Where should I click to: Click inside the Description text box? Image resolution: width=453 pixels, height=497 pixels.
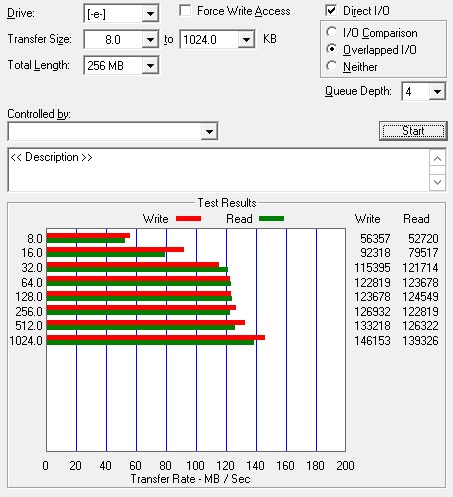click(x=219, y=170)
